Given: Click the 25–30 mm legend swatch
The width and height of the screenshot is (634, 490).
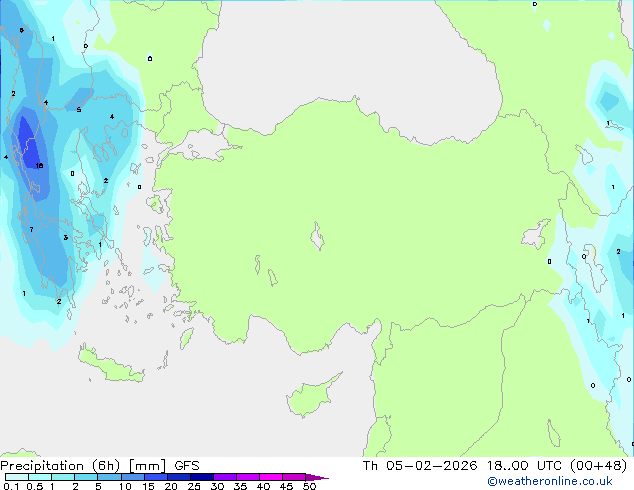Looking at the screenshot, I should click(202, 477).
